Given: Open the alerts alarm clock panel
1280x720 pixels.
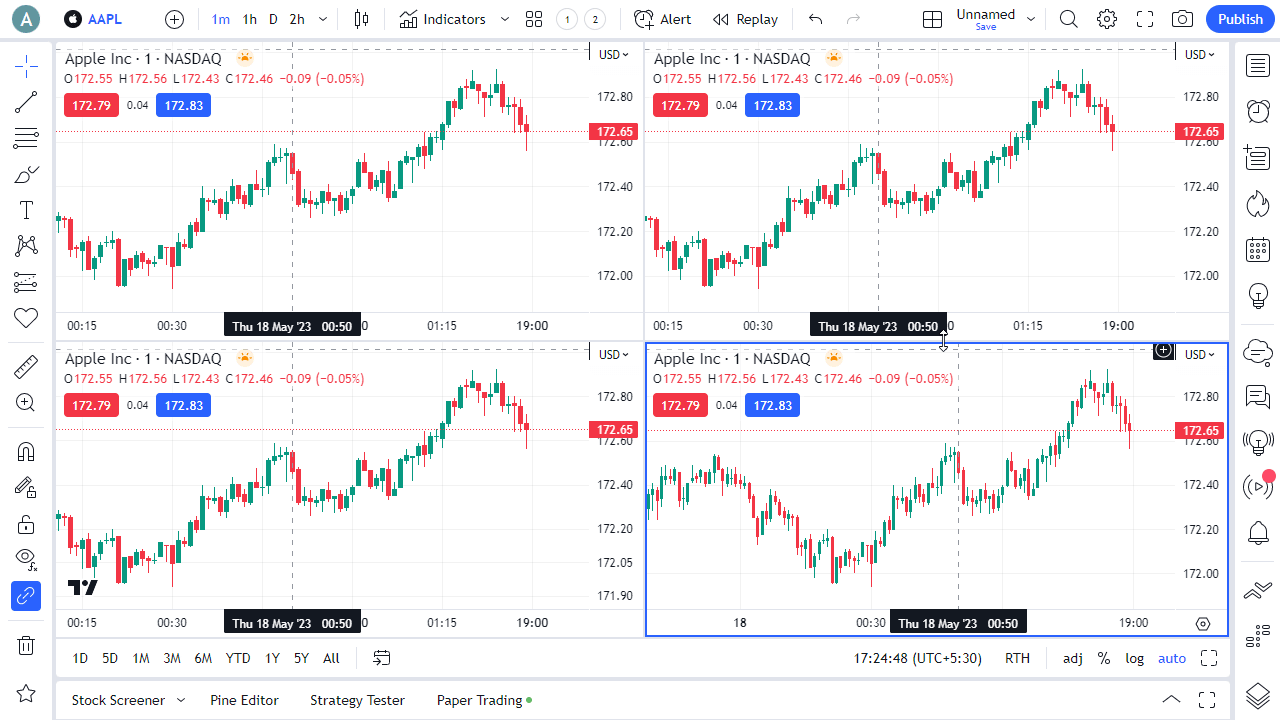Looking at the screenshot, I should click(1257, 111).
